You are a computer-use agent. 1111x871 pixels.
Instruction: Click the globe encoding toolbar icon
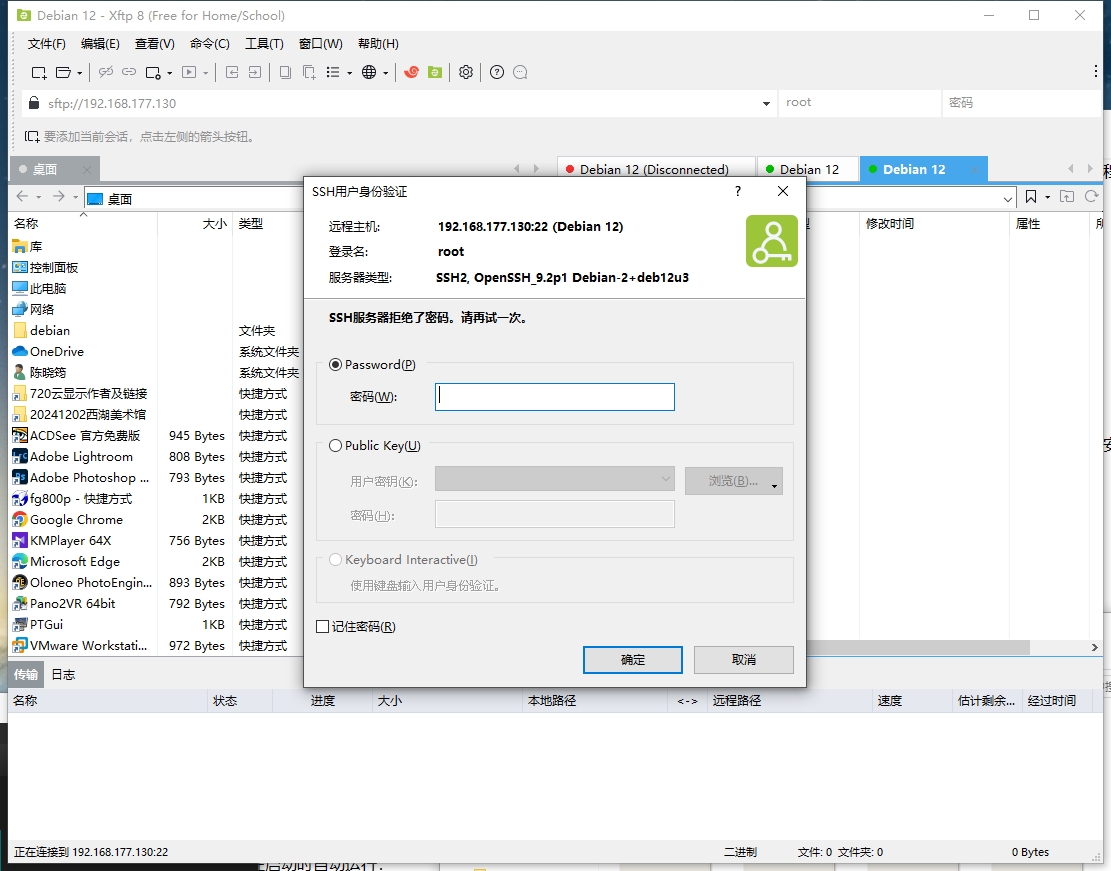coord(369,72)
